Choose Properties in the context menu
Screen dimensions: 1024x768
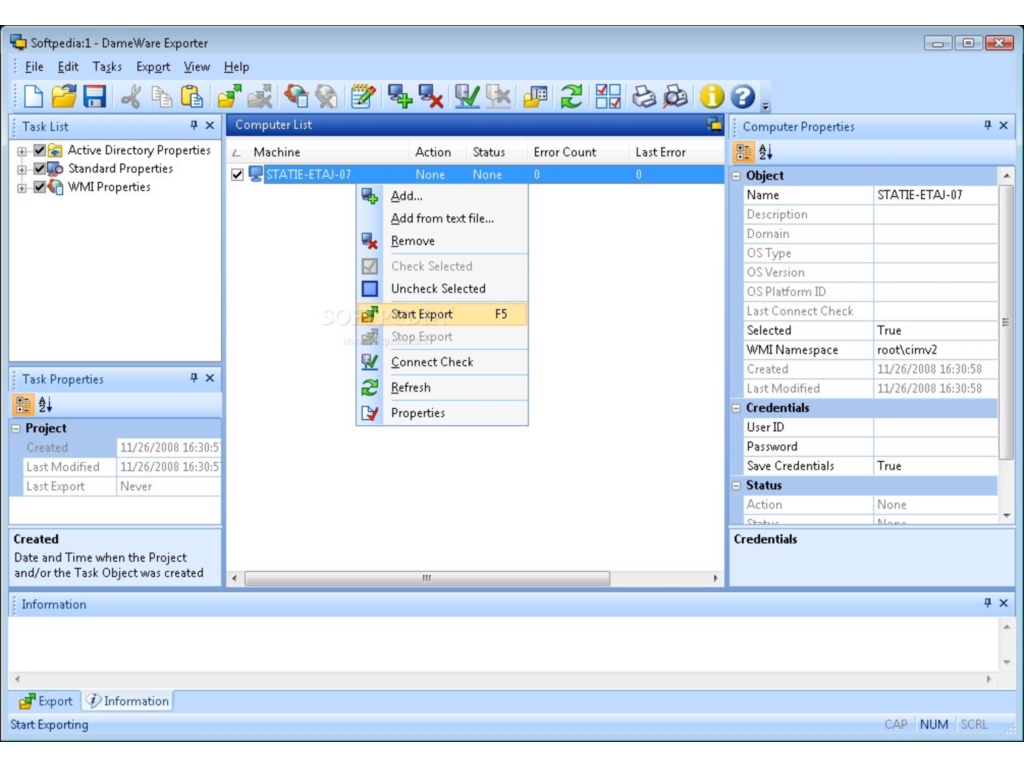pos(442,413)
